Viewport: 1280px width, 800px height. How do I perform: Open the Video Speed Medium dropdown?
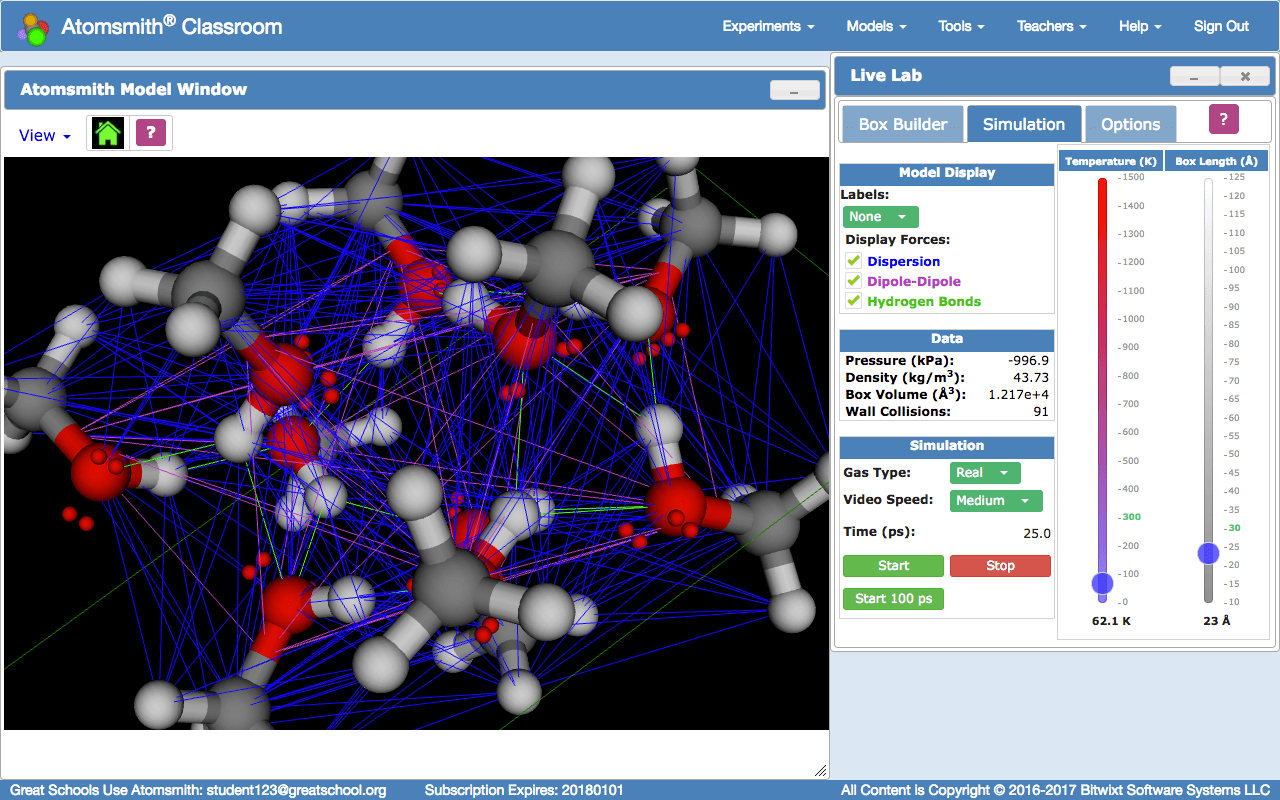click(996, 501)
